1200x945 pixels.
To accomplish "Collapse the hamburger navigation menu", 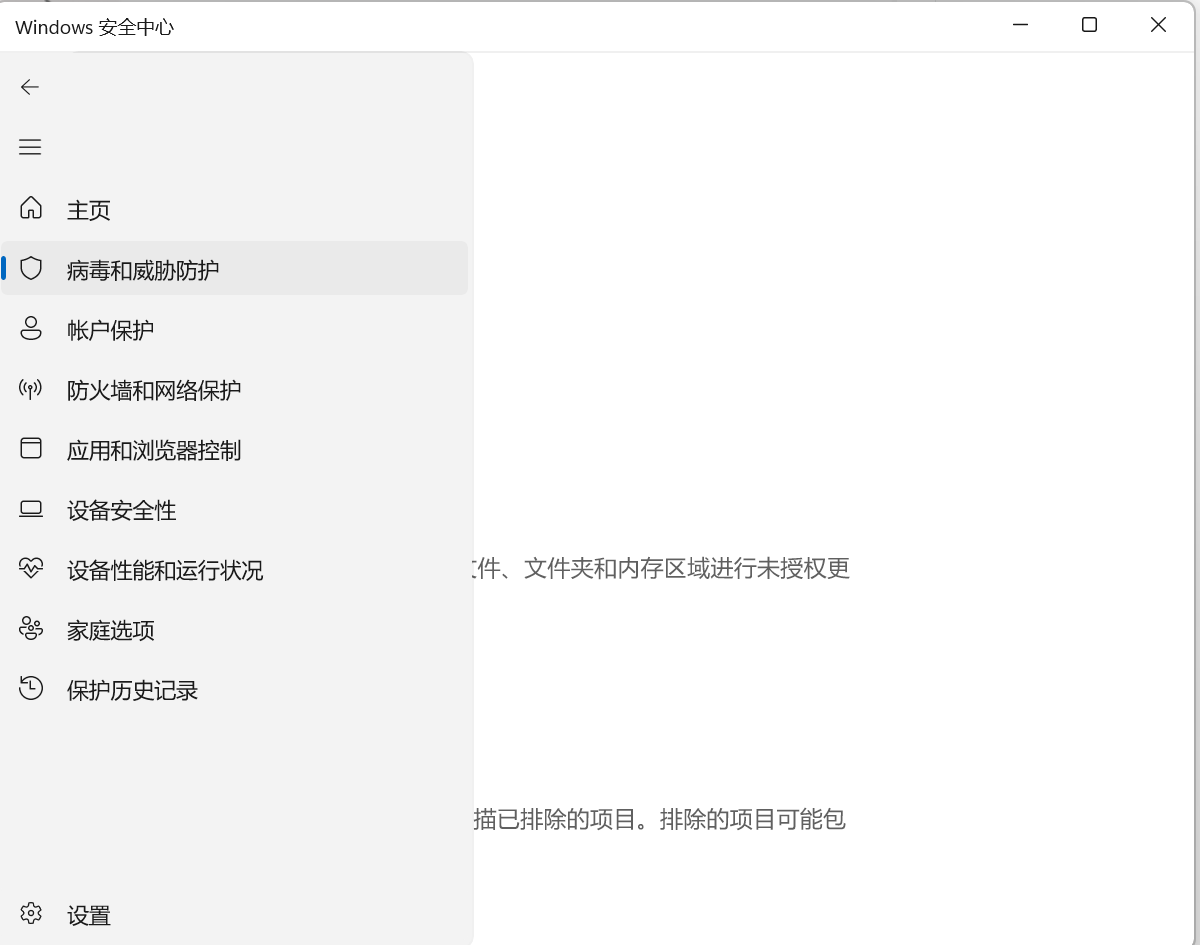I will 30,147.
